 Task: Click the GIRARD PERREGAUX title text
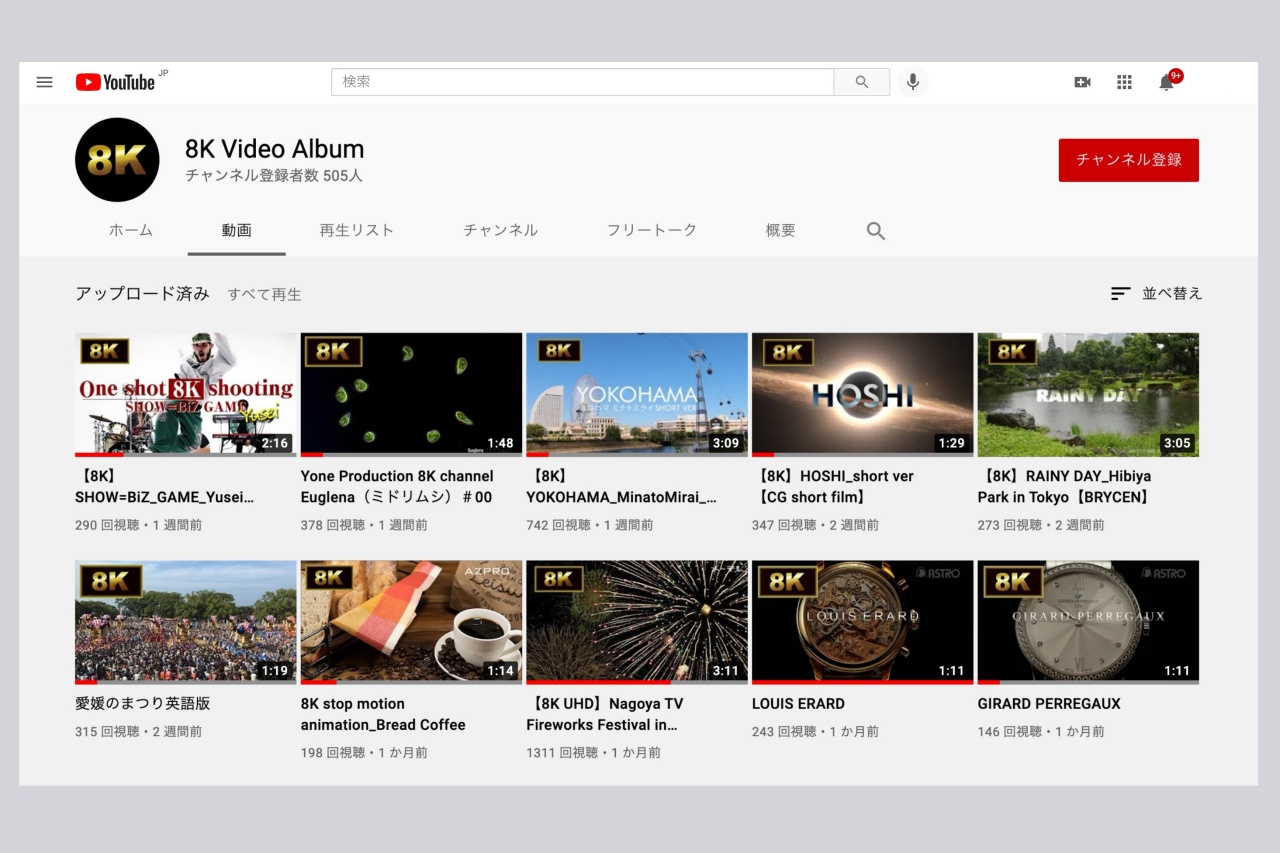tap(1049, 704)
